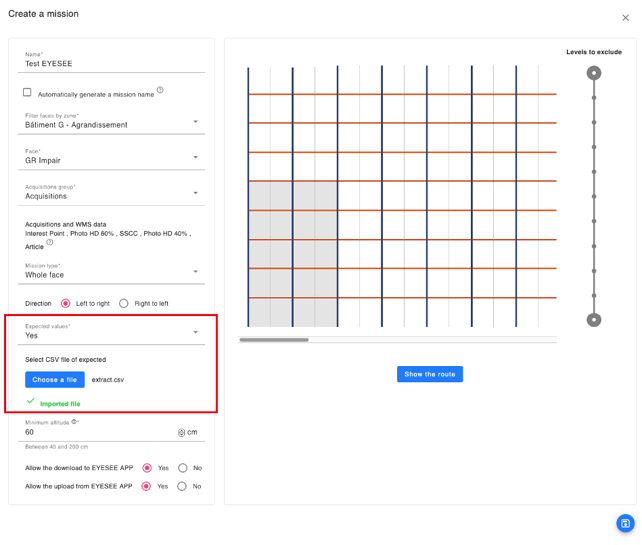Open the Face dropdown showing GR Impair
The height and width of the screenshot is (545, 642).
click(111, 158)
